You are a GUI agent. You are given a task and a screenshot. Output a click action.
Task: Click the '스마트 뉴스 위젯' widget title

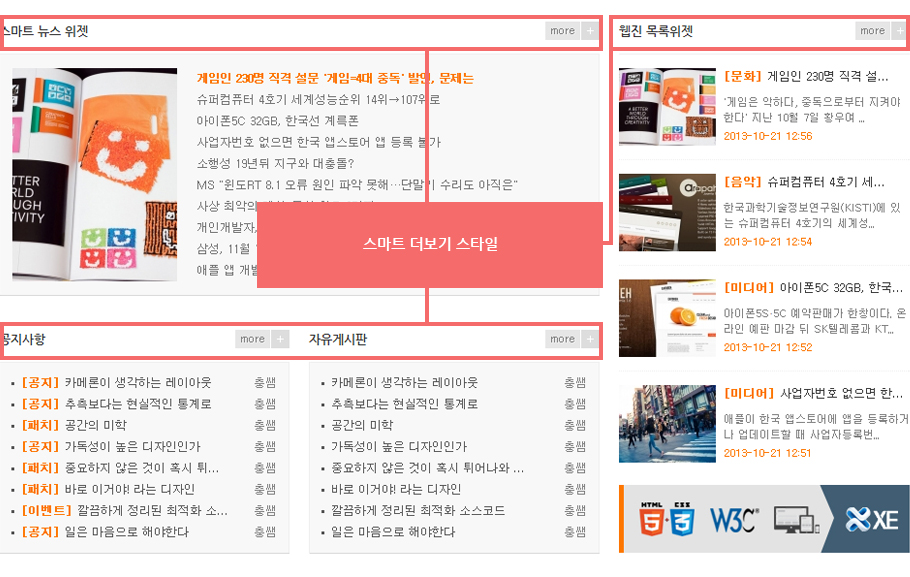pyautogui.click(x=45, y=31)
